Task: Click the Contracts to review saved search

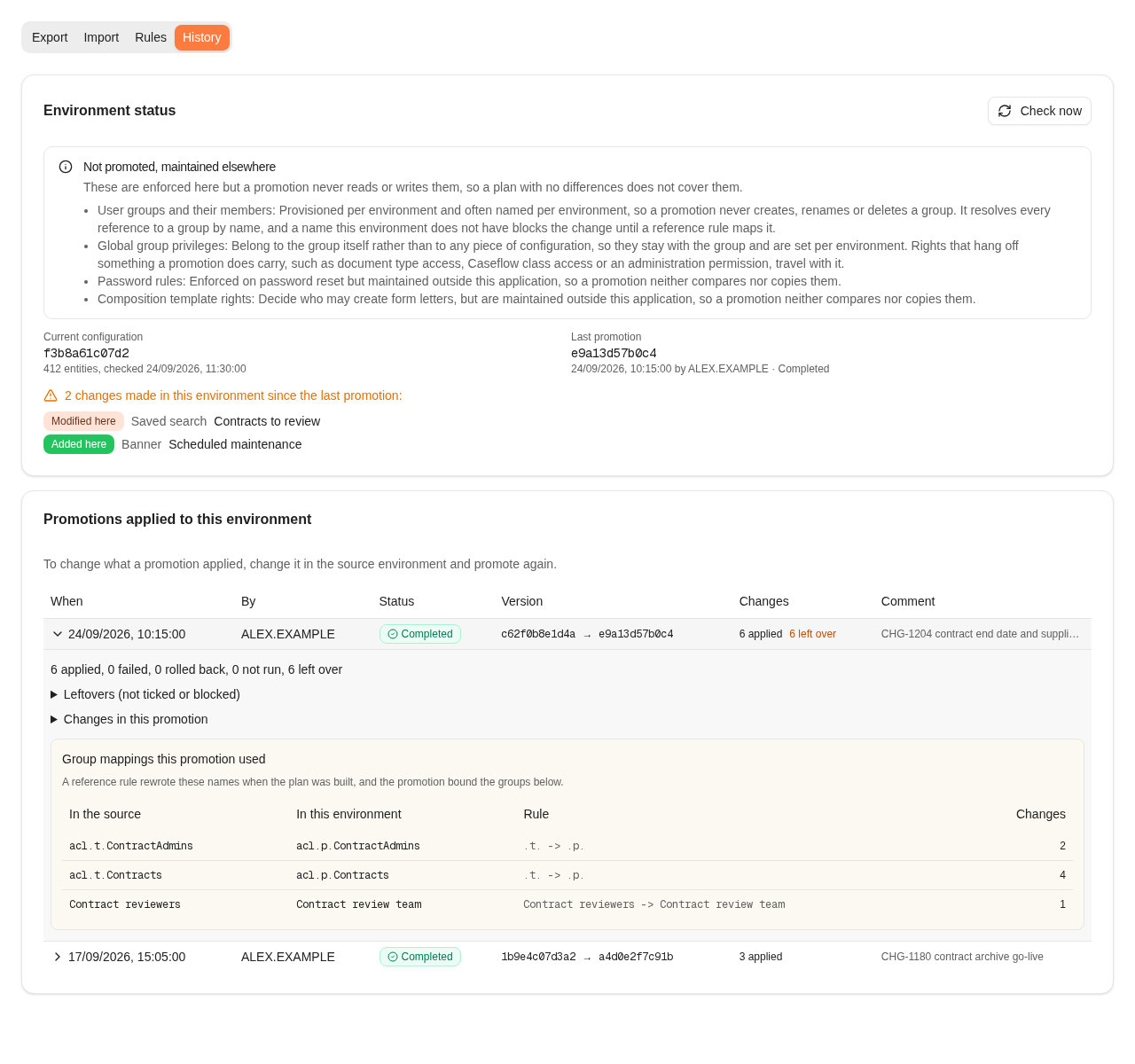Action: tap(267, 421)
